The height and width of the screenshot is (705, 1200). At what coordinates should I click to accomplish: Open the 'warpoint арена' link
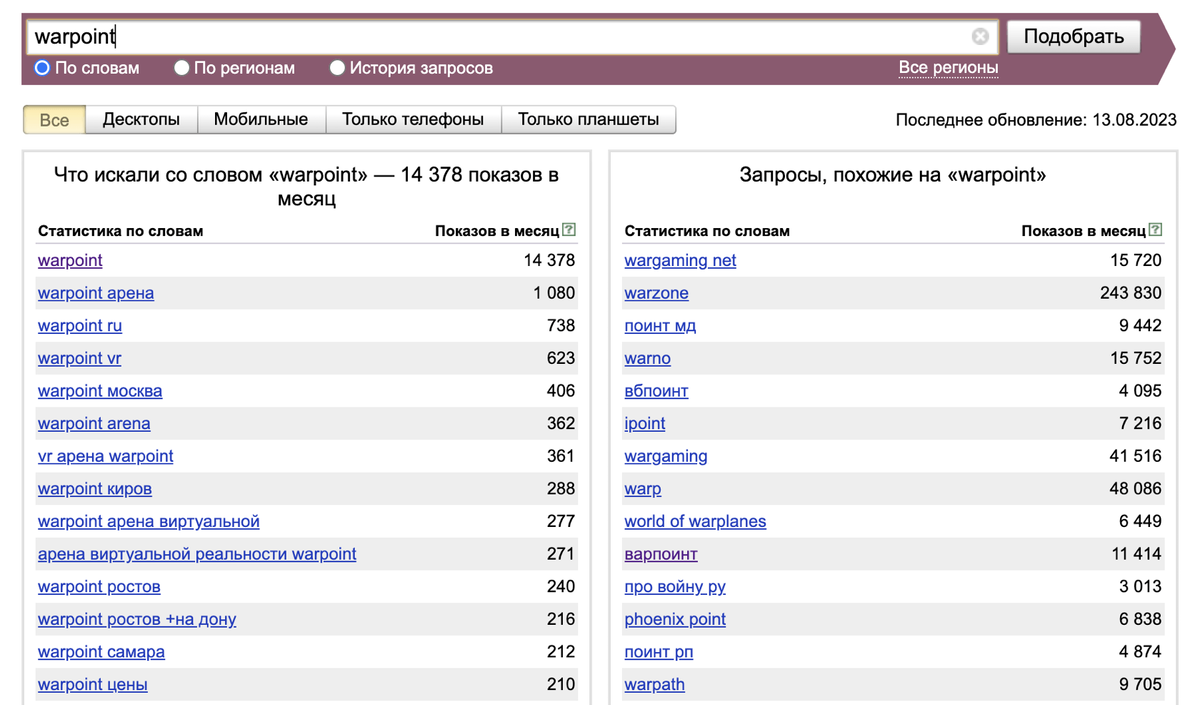tap(96, 293)
